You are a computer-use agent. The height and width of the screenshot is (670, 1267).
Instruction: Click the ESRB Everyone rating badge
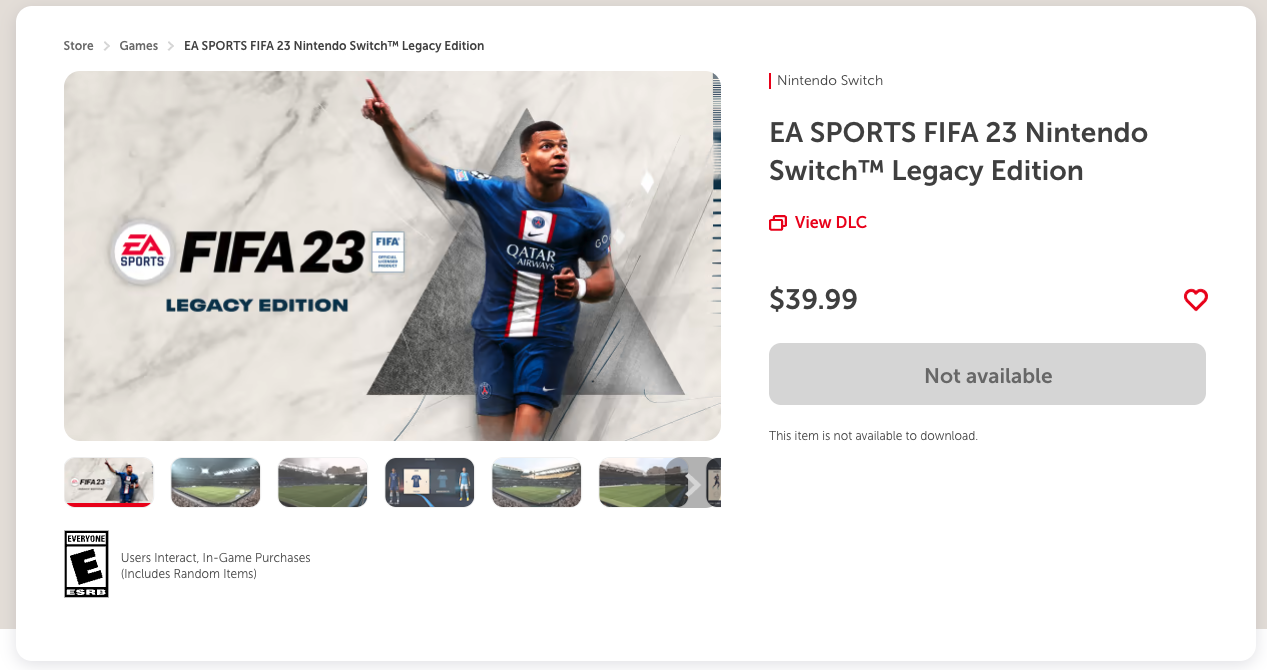[86, 564]
